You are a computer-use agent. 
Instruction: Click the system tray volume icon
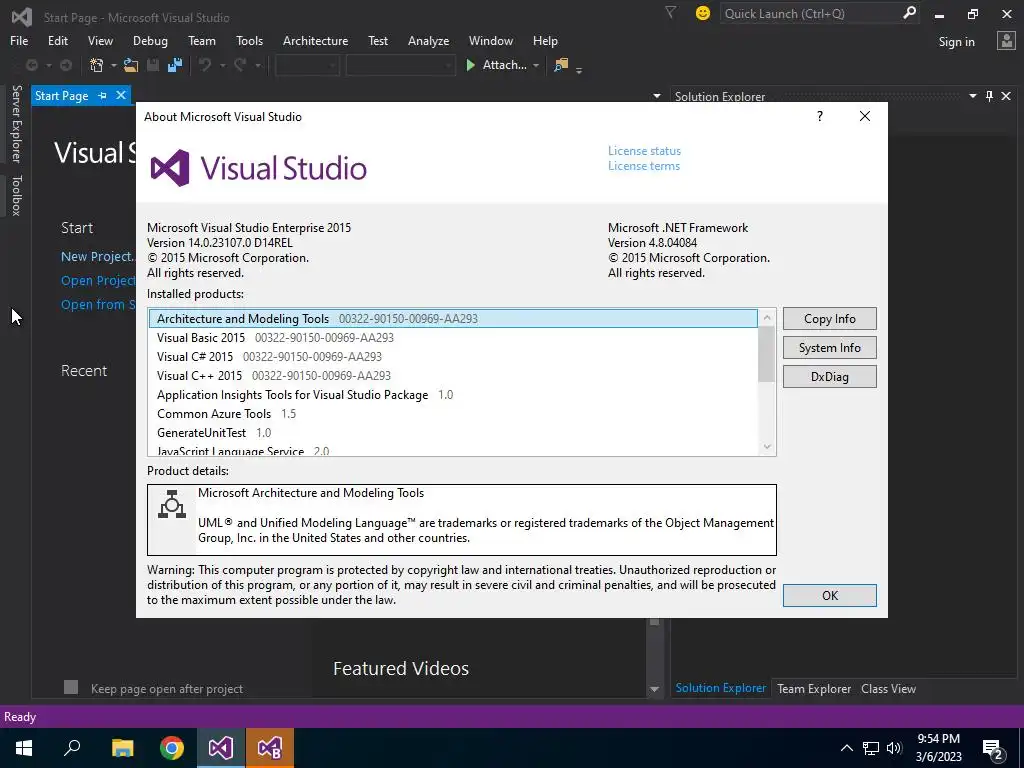click(894, 748)
